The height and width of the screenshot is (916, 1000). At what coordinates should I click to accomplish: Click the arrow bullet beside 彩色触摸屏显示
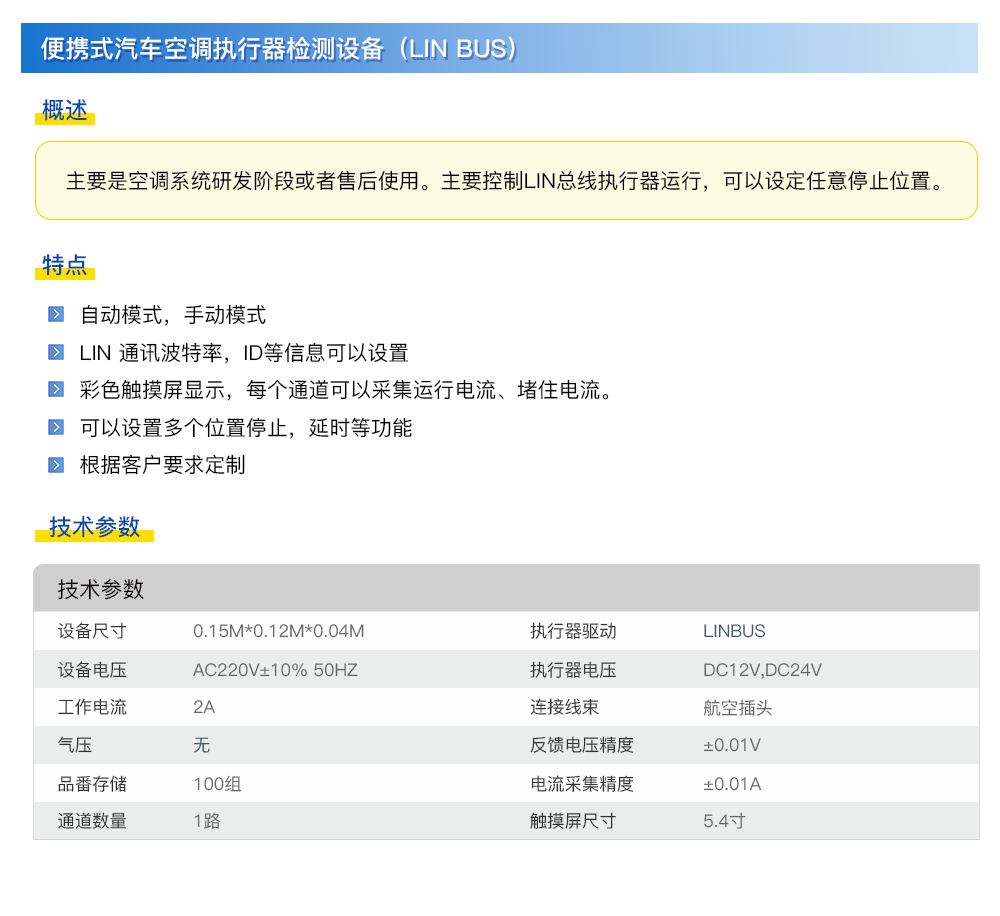pos(56,390)
